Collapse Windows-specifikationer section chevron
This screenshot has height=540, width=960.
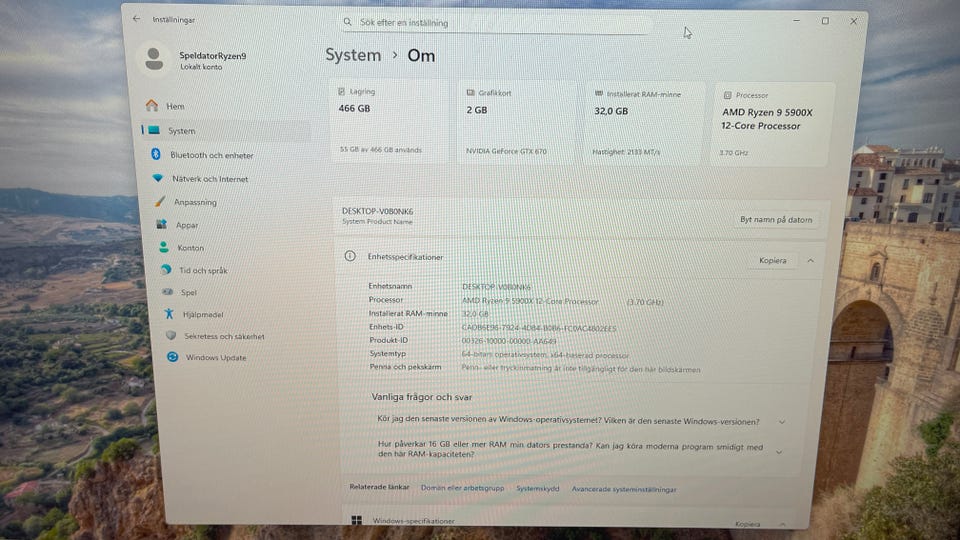(x=782, y=525)
